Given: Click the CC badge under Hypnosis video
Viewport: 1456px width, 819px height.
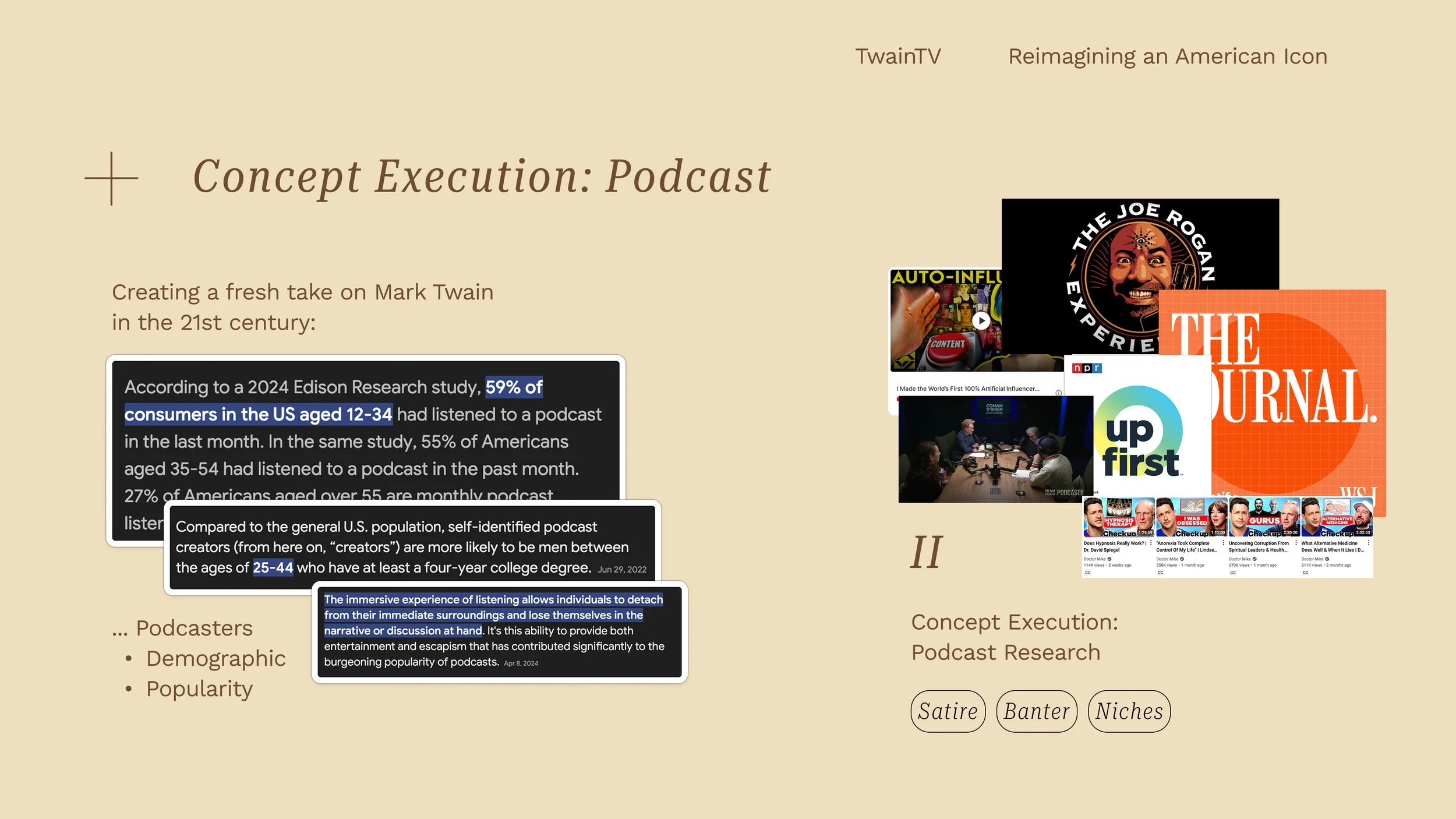Looking at the screenshot, I should click(x=1087, y=573).
